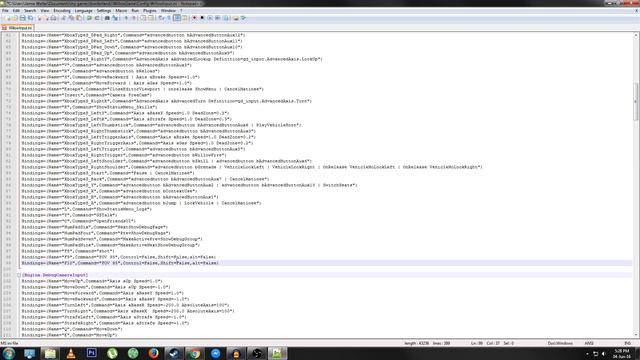640x360 pixels.
Task: Open the Window menu
Action: [168, 11]
